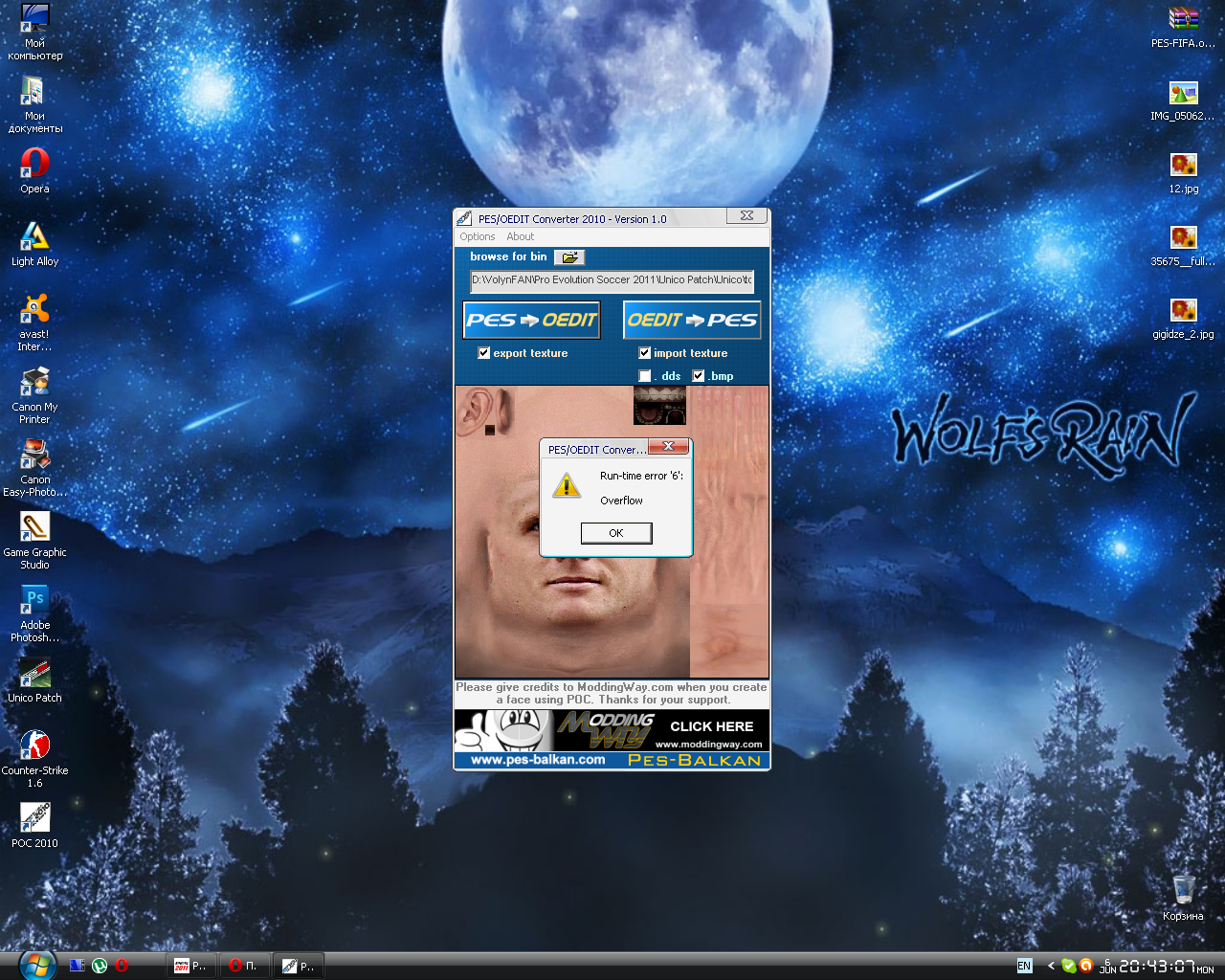
Task: Open the Windows Start orb
Action: (x=37, y=964)
